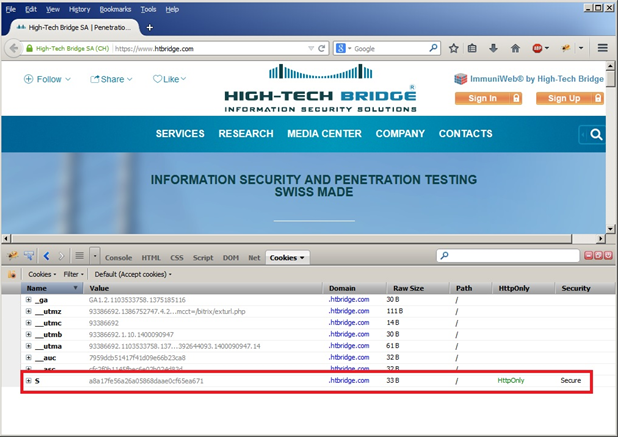This screenshot has width=620, height=438.
Task: Expand the S cookie row
Action: [29, 381]
